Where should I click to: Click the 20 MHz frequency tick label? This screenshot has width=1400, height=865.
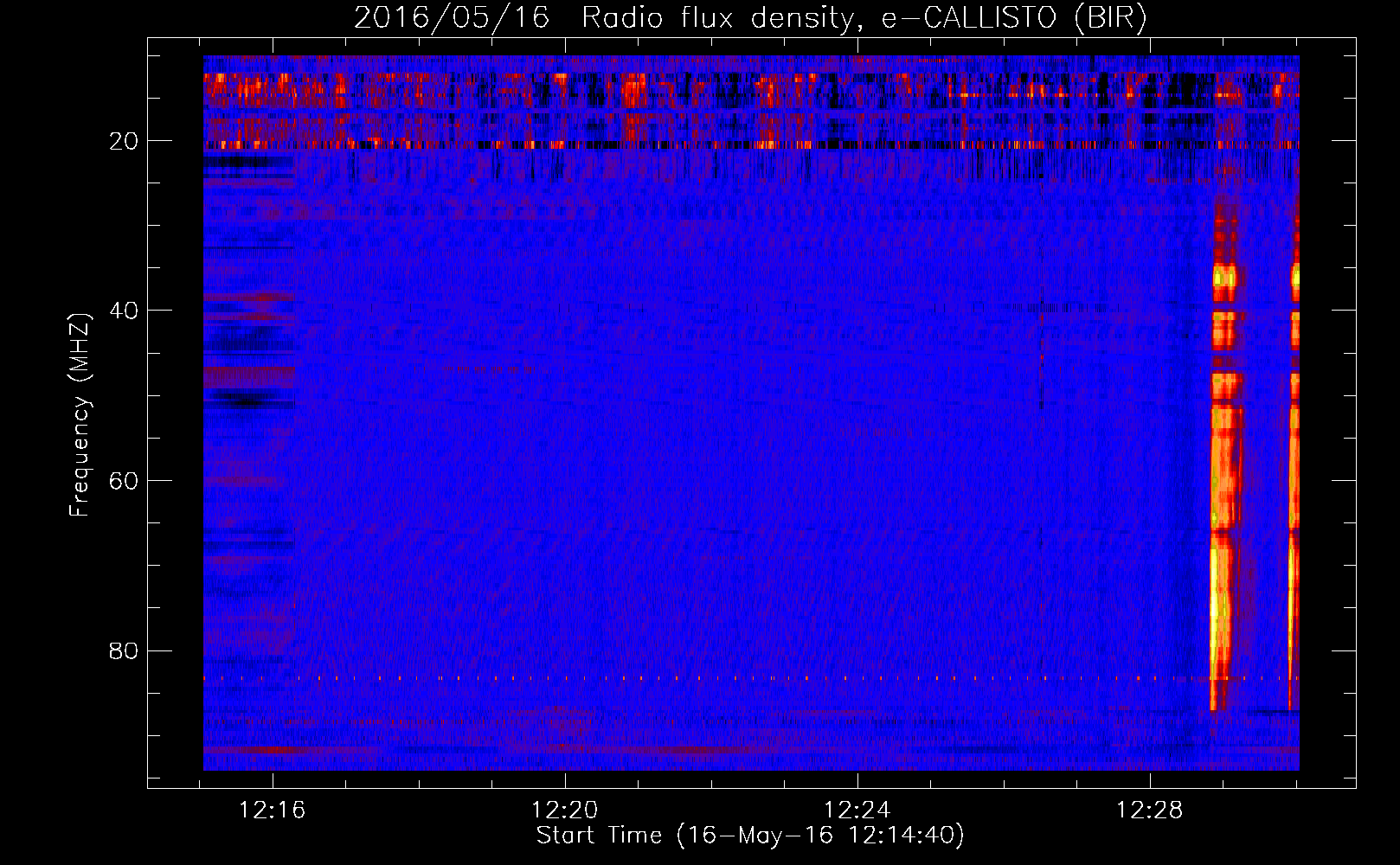[125, 140]
